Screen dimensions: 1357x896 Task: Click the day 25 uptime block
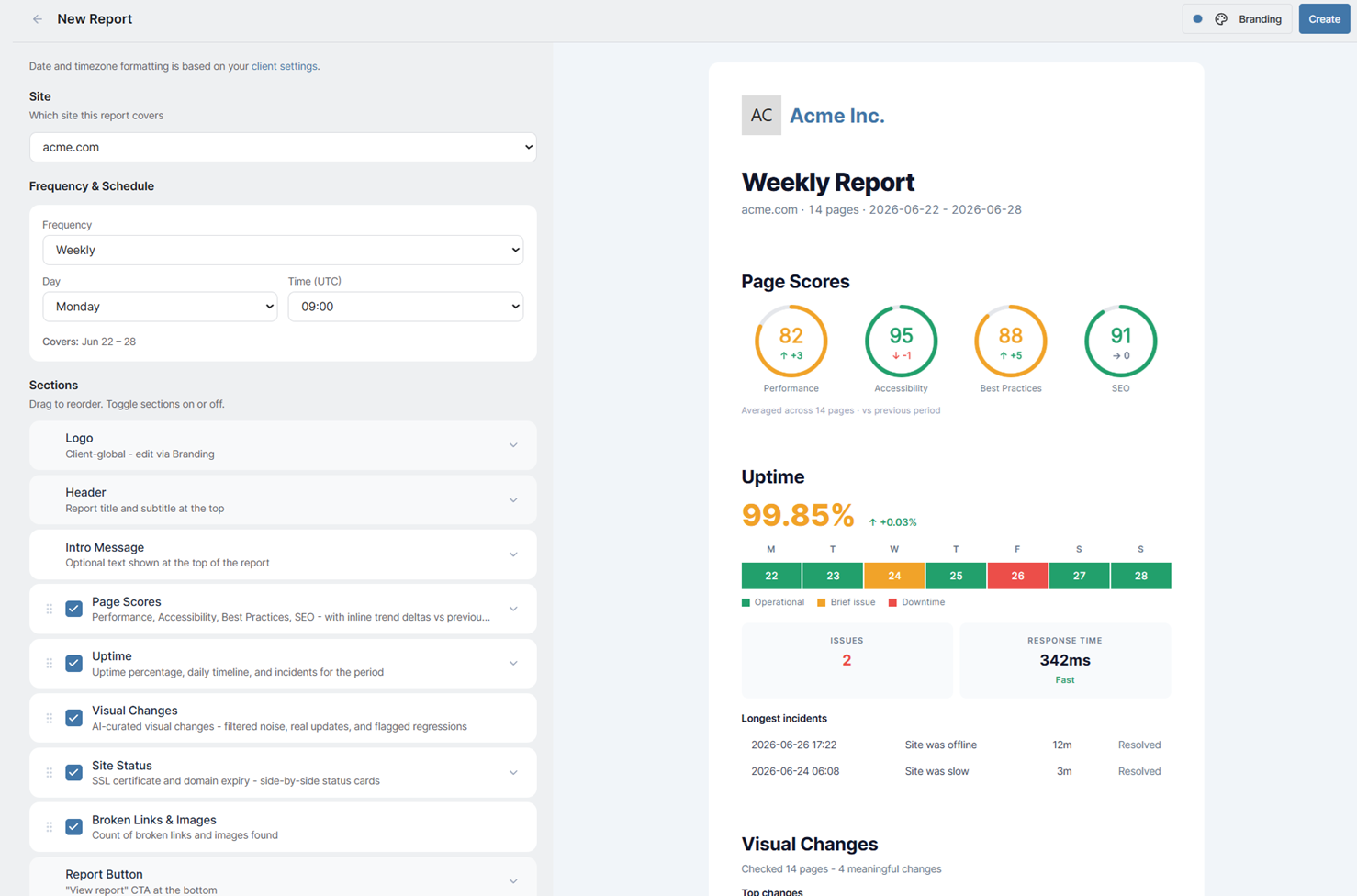click(956, 576)
